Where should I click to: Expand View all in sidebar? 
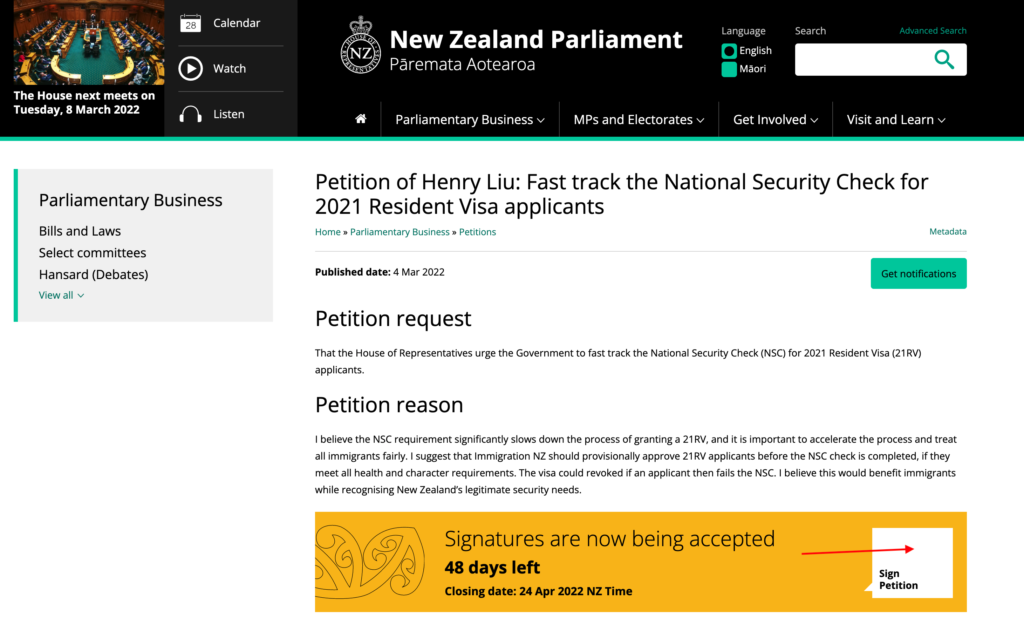[61, 295]
